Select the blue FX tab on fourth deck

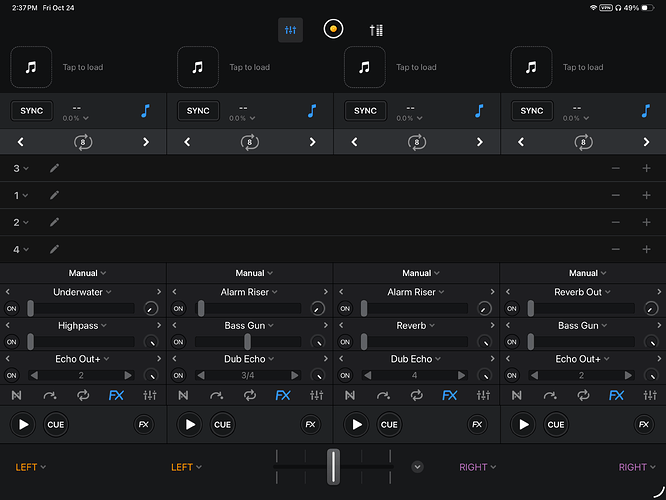[616, 396]
